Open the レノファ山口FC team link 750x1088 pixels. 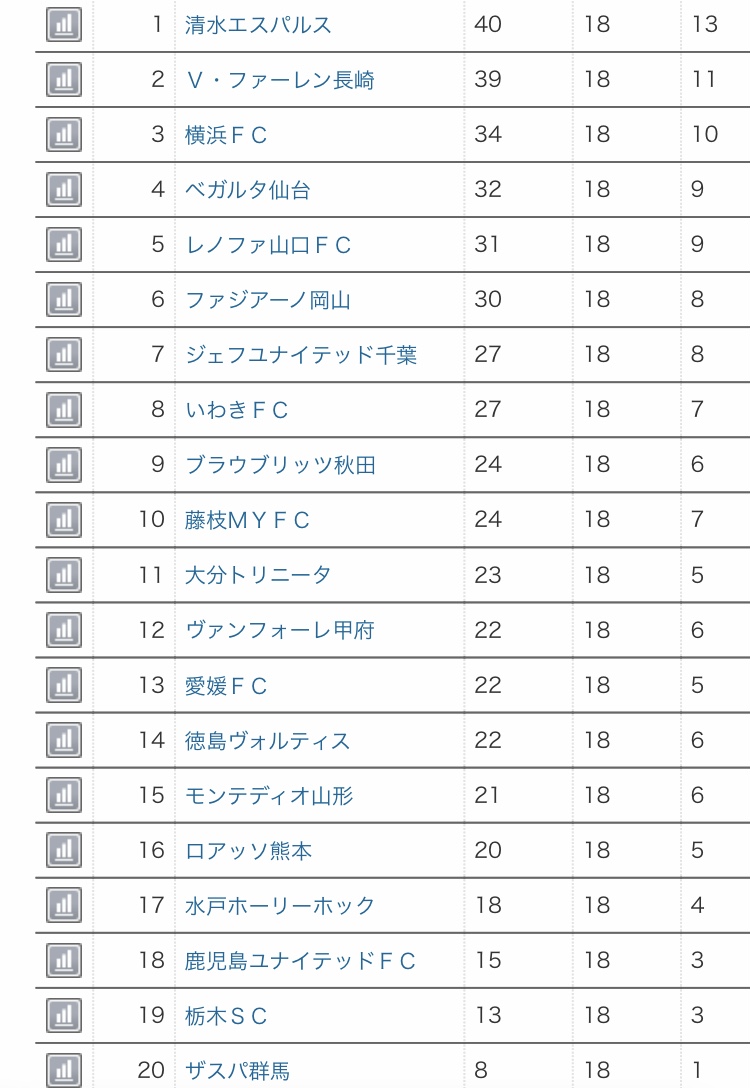(268, 245)
